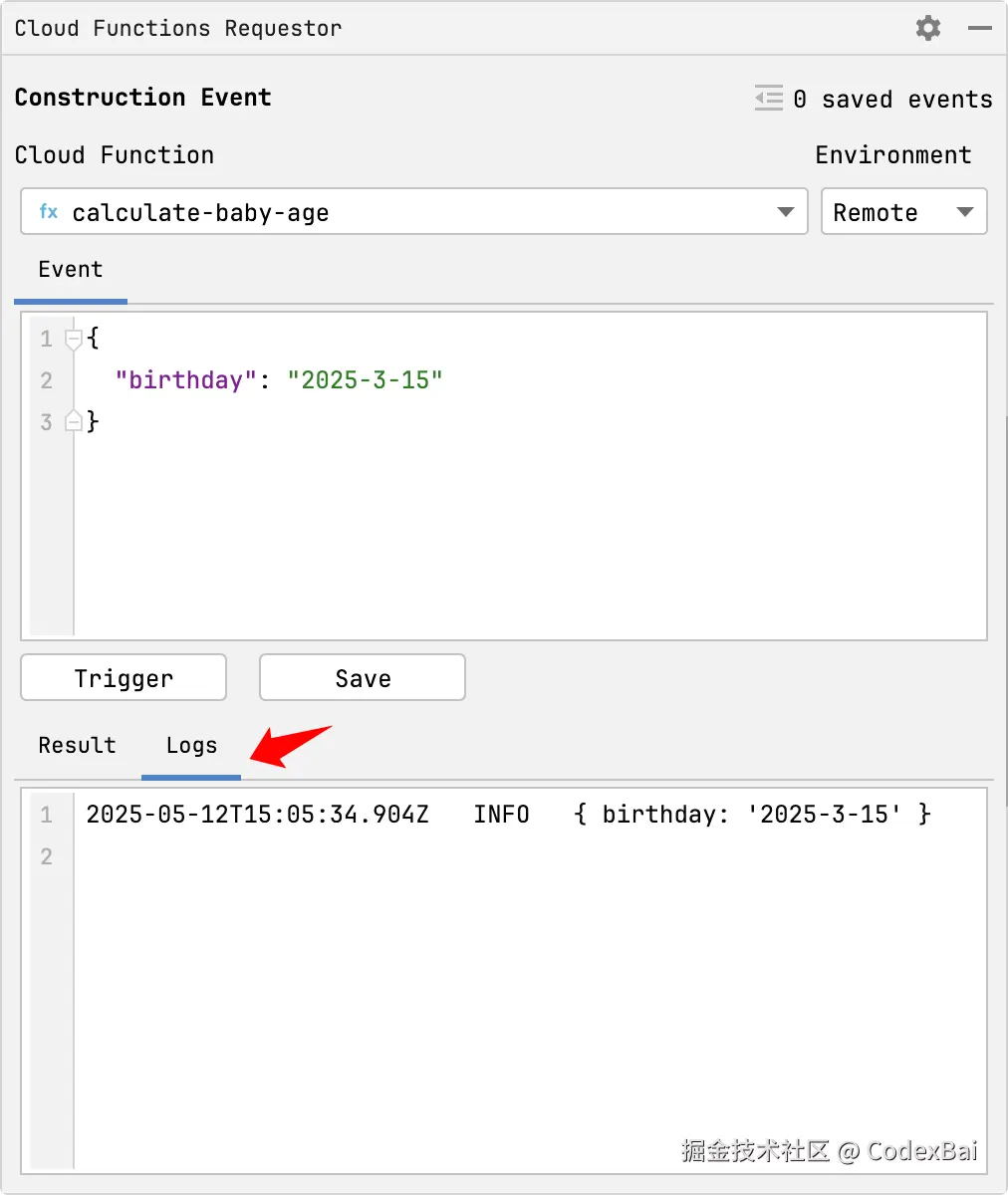This screenshot has width=1008, height=1195.
Task: Select the Logs tab
Action: 191,745
